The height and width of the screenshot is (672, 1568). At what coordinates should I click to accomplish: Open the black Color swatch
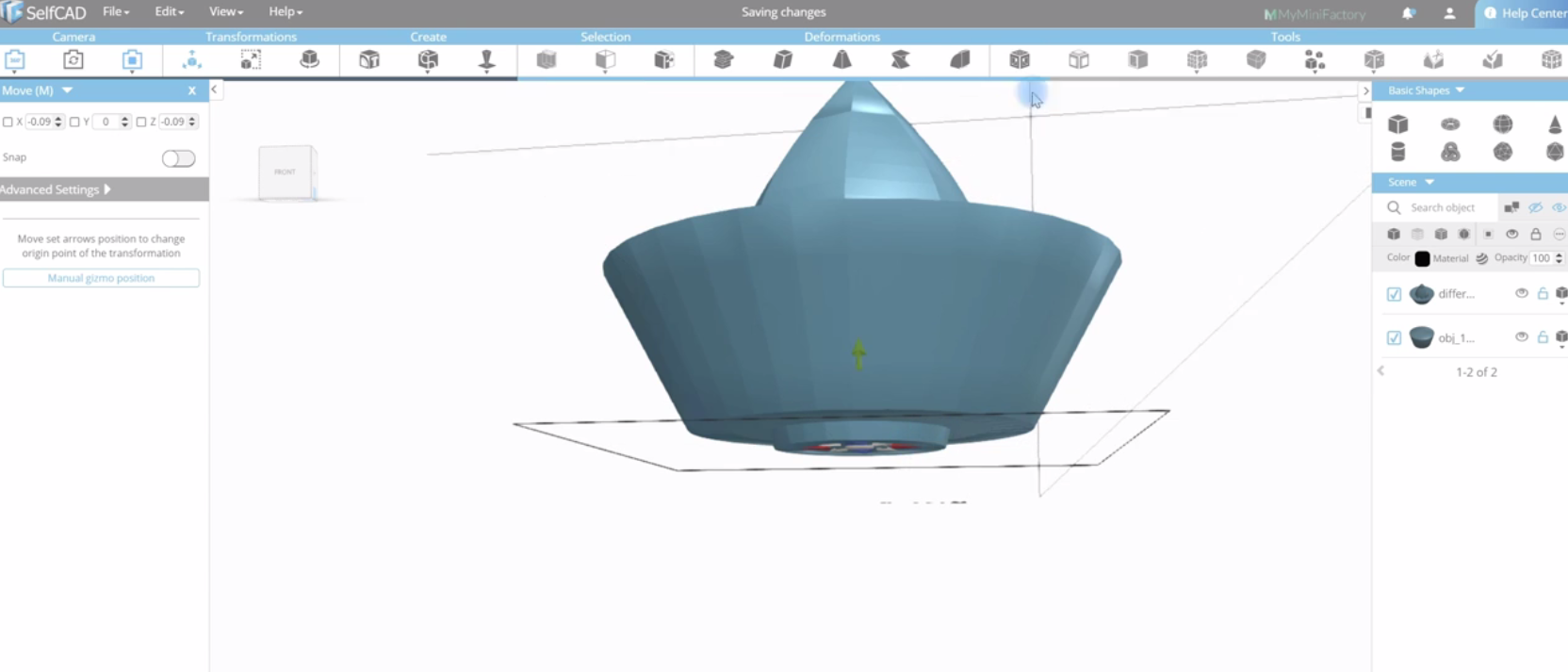pyautogui.click(x=1423, y=258)
